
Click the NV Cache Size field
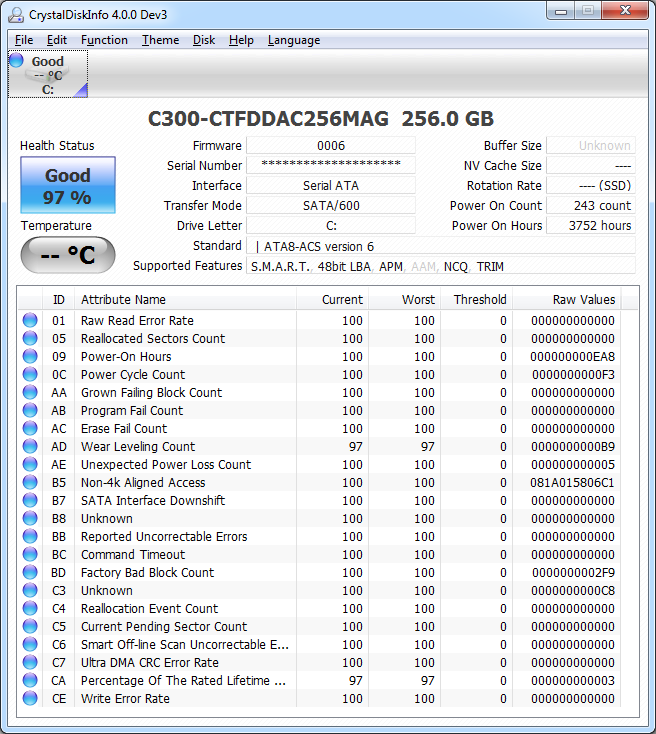pos(591,165)
